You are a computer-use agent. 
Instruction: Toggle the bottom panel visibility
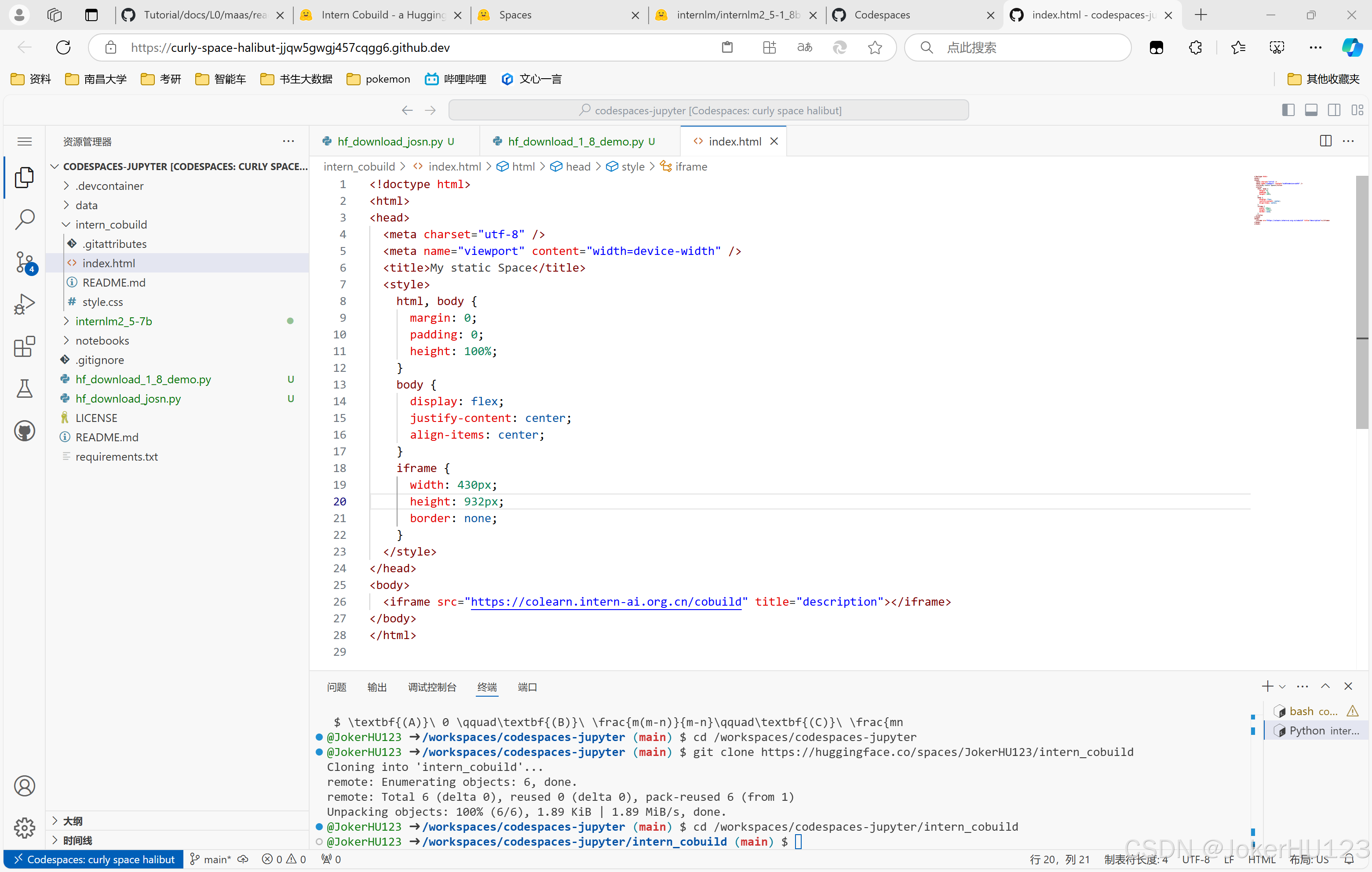pyautogui.click(x=1310, y=110)
